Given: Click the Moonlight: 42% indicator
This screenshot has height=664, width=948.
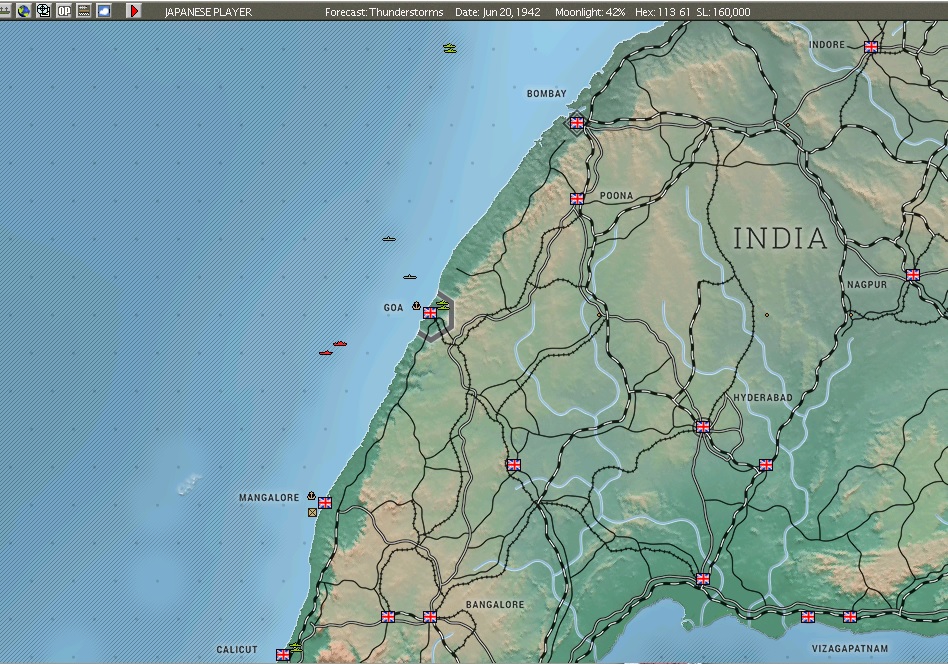Looking at the screenshot, I should 590,11.
